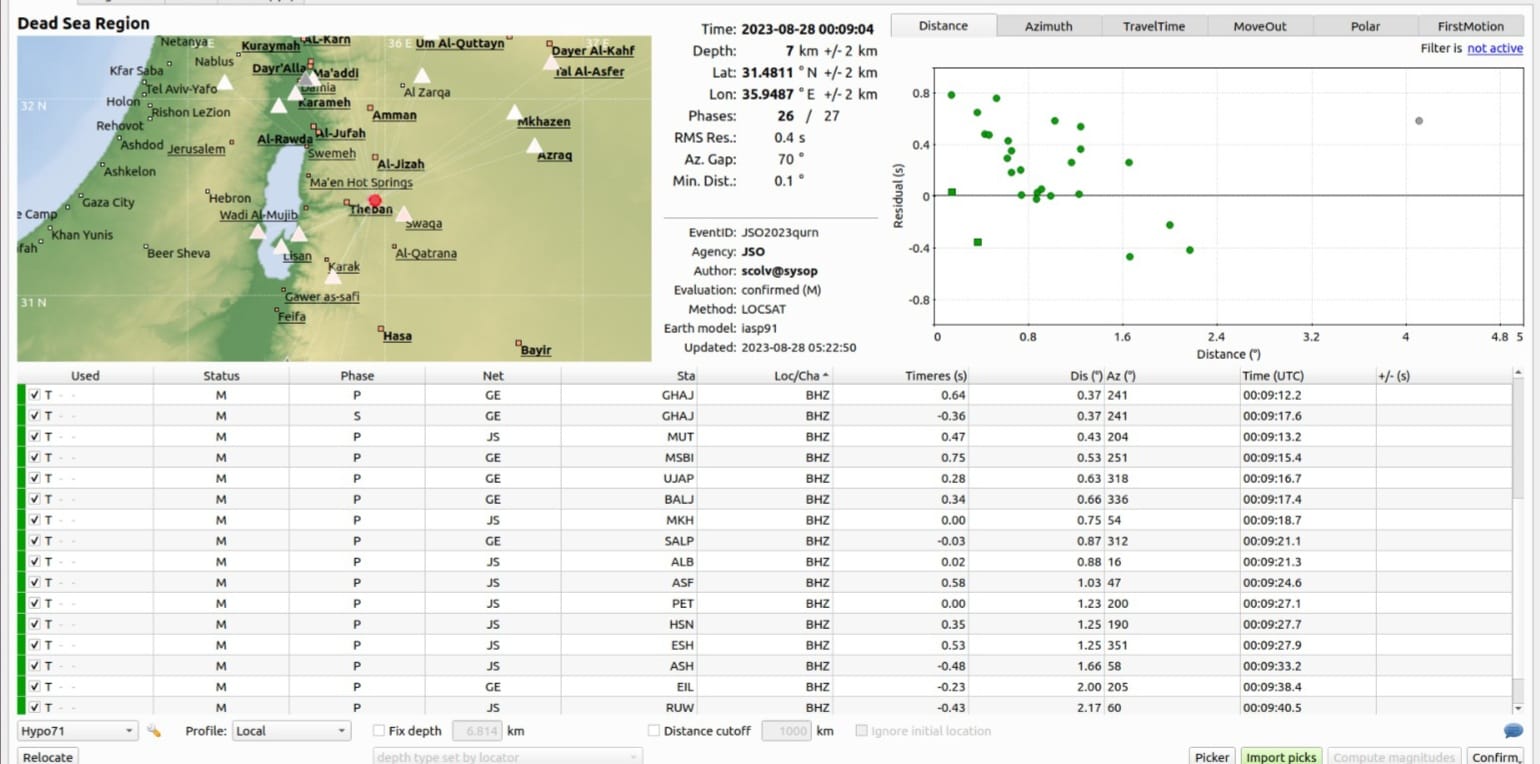
Task: Click the Relocate button
Action: tap(48, 757)
